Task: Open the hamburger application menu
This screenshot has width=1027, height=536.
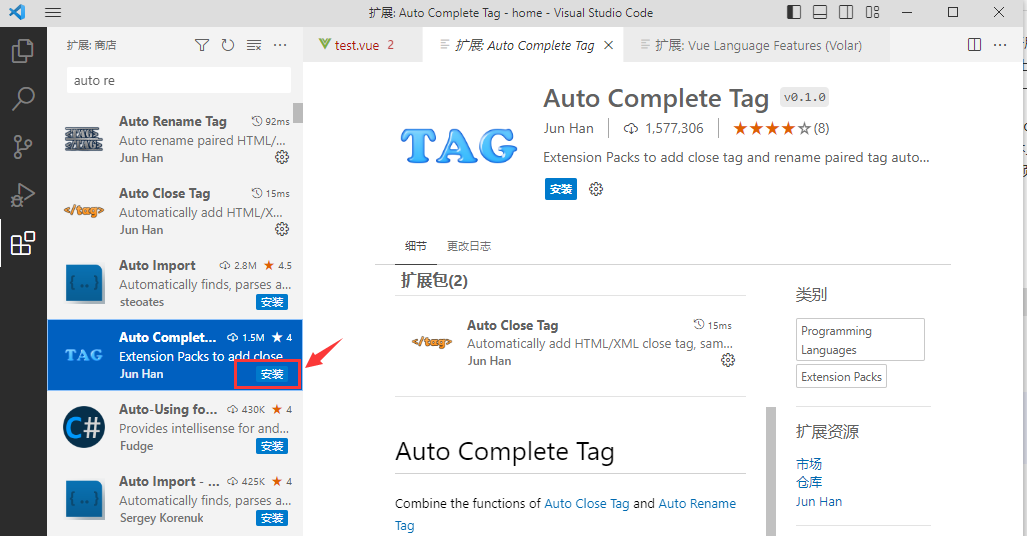Action: click(x=53, y=12)
